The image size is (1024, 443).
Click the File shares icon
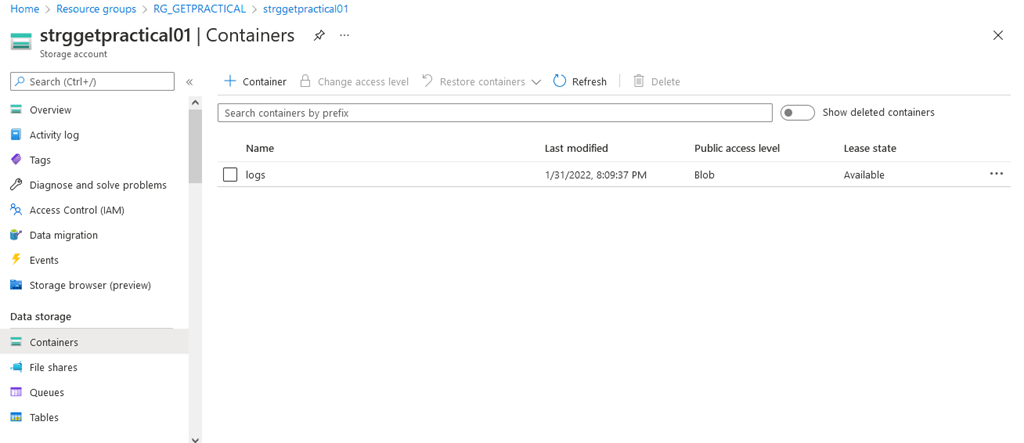tap(16, 367)
